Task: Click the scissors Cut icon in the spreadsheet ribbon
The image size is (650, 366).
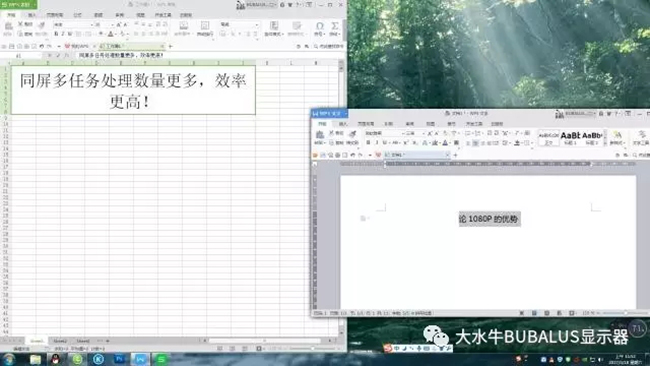Action: pyautogui.click(x=20, y=25)
